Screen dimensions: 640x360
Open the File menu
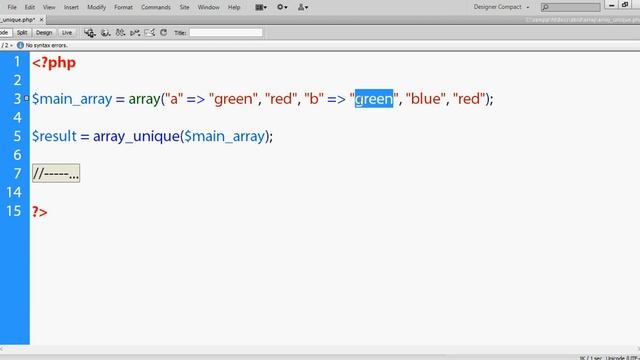click(12, 7)
